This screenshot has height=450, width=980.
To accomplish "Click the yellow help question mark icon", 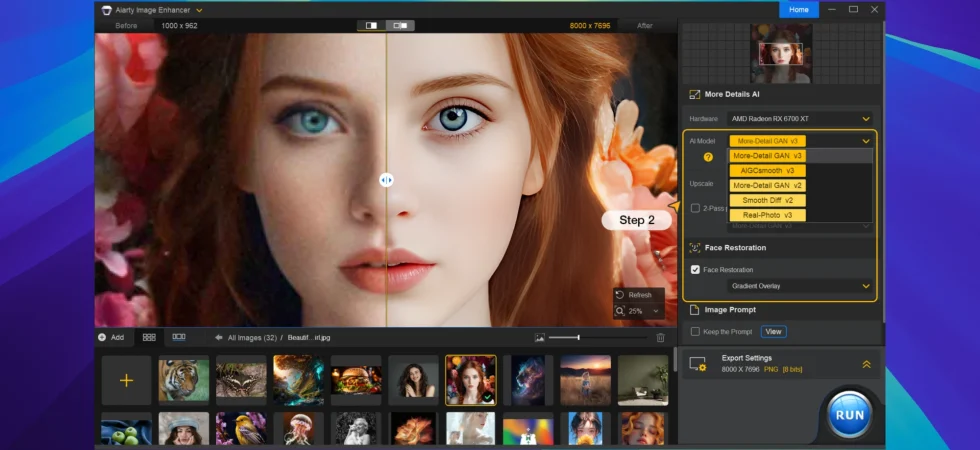I will point(708,157).
